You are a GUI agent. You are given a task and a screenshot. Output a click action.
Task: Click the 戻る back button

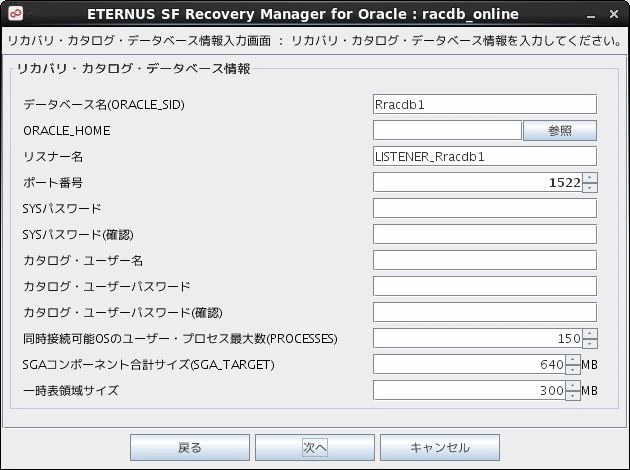click(190, 448)
